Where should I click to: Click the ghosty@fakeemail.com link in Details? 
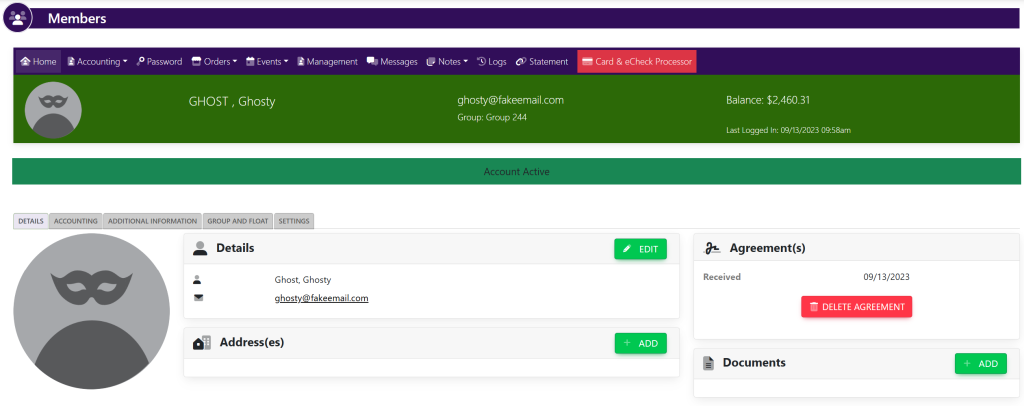pyautogui.click(x=321, y=298)
